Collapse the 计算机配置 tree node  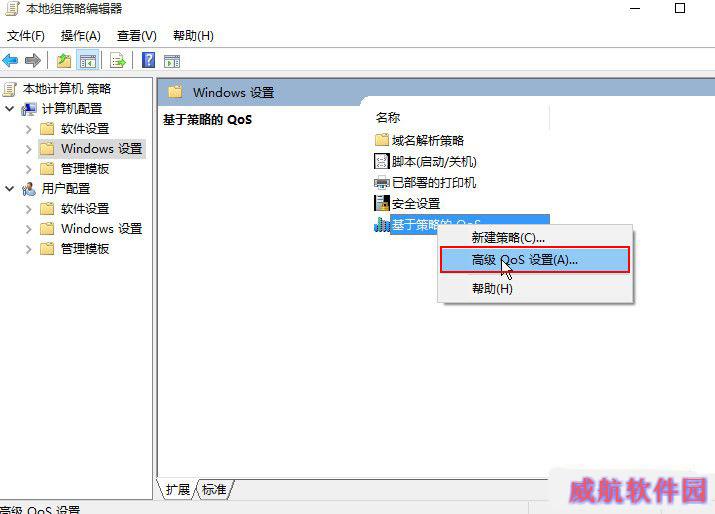click(10, 109)
